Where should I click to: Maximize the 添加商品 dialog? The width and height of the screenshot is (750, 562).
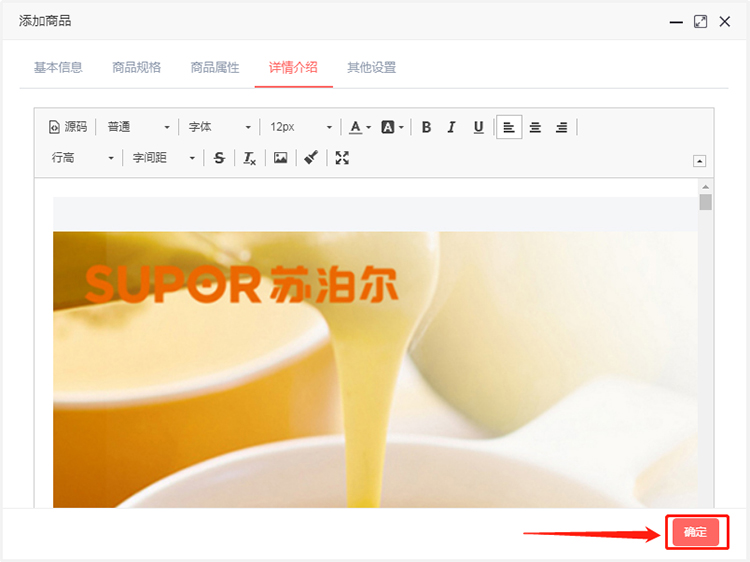(700, 22)
